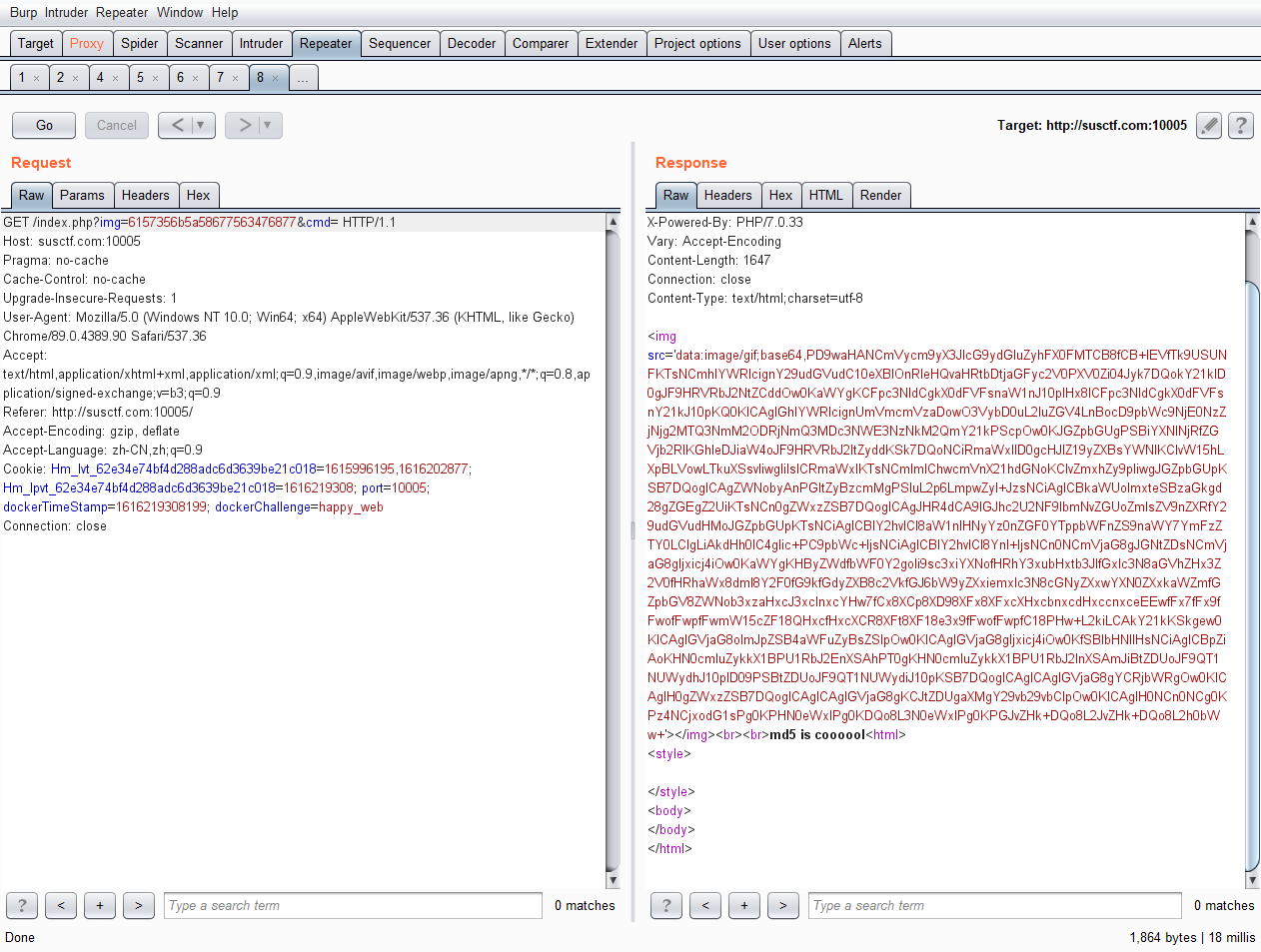
Task: Select the request Params tab
Action: click(82, 195)
